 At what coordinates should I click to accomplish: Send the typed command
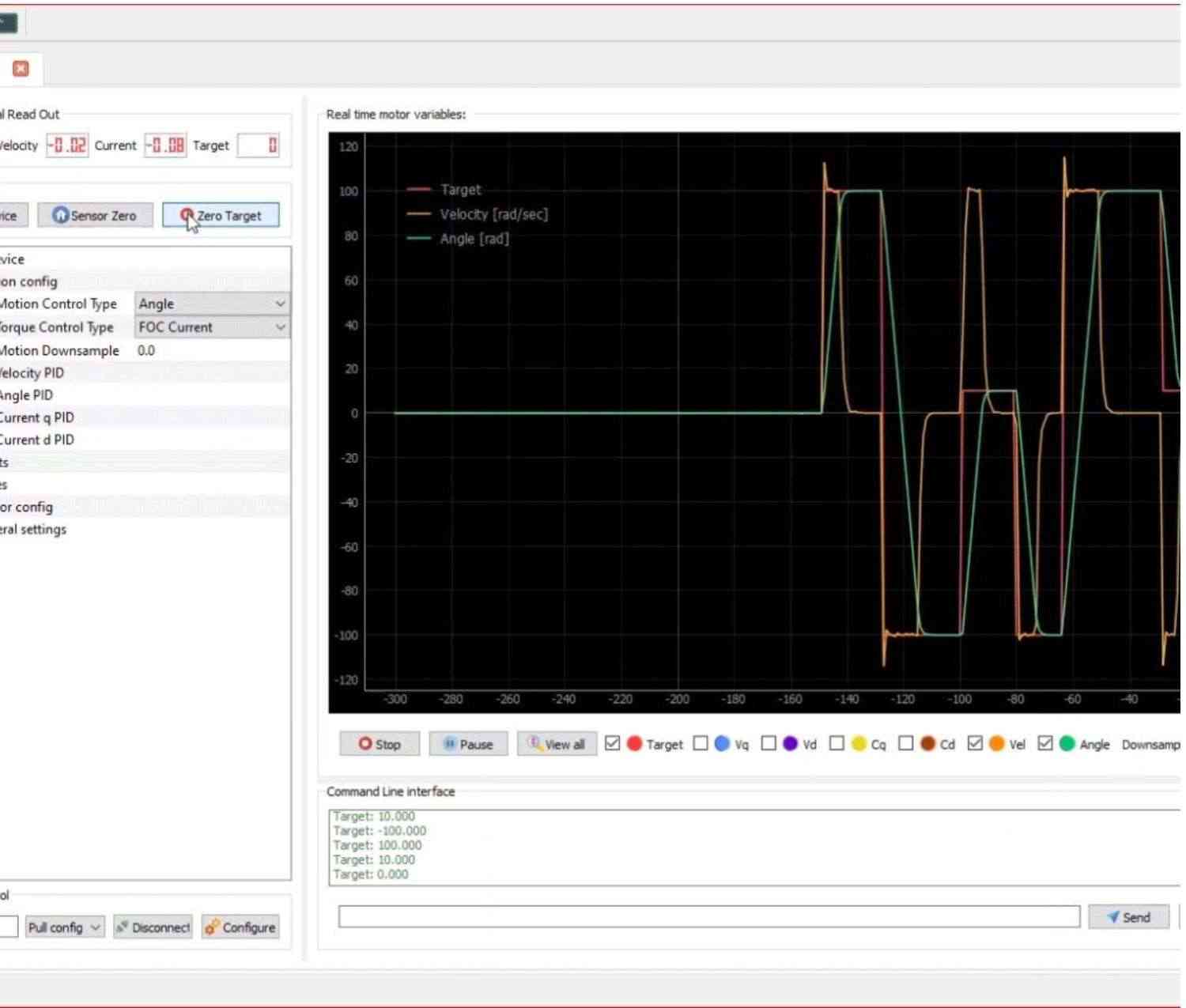click(1128, 917)
